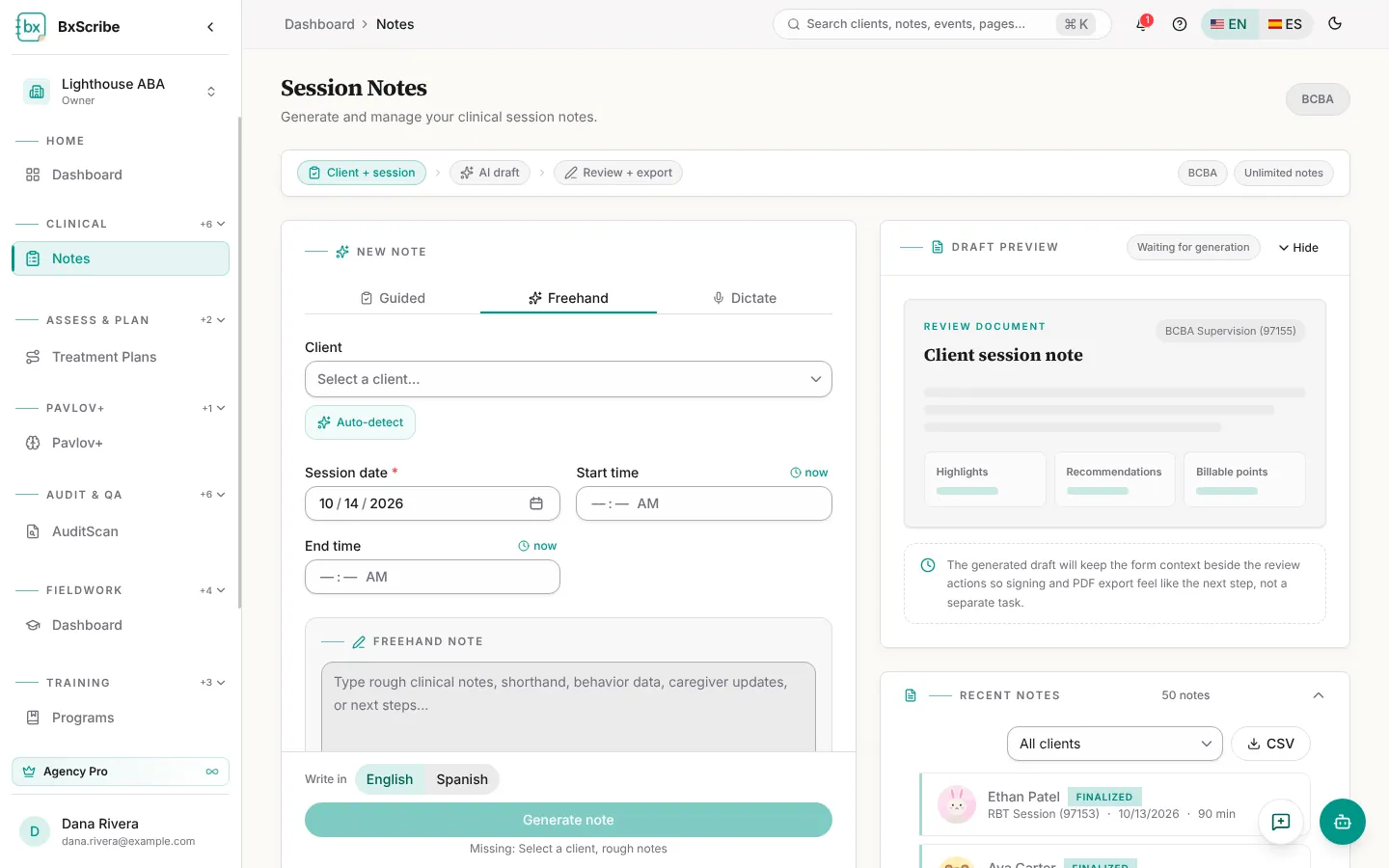
Task: Choose English as the writing language
Action: [390, 779]
